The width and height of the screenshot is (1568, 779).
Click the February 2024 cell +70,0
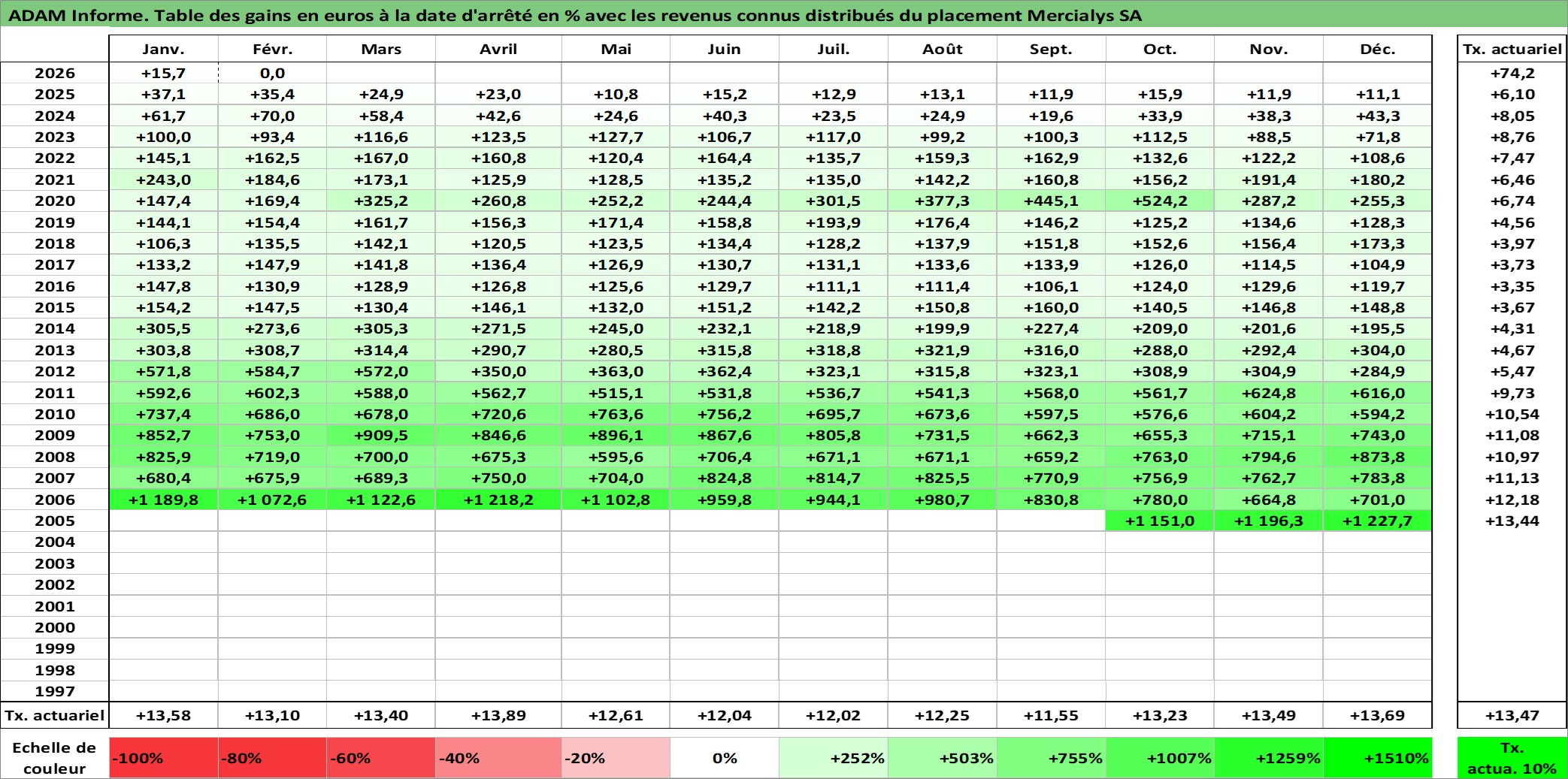click(272, 116)
